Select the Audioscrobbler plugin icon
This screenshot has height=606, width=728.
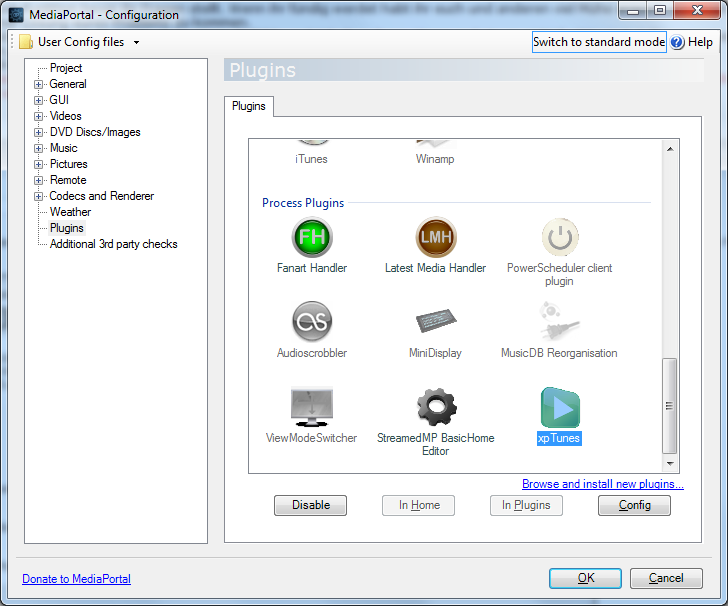point(312,321)
